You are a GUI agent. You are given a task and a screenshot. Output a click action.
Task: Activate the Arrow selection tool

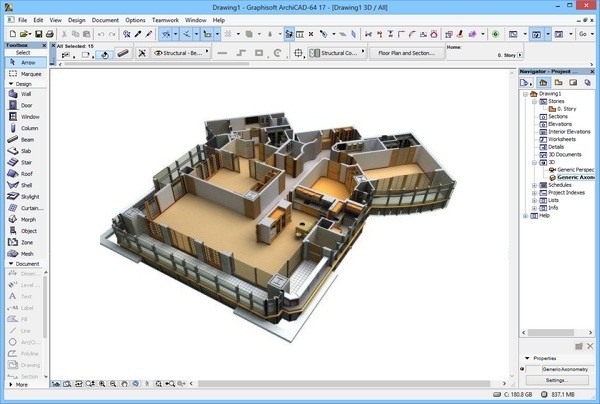tap(25, 62)
